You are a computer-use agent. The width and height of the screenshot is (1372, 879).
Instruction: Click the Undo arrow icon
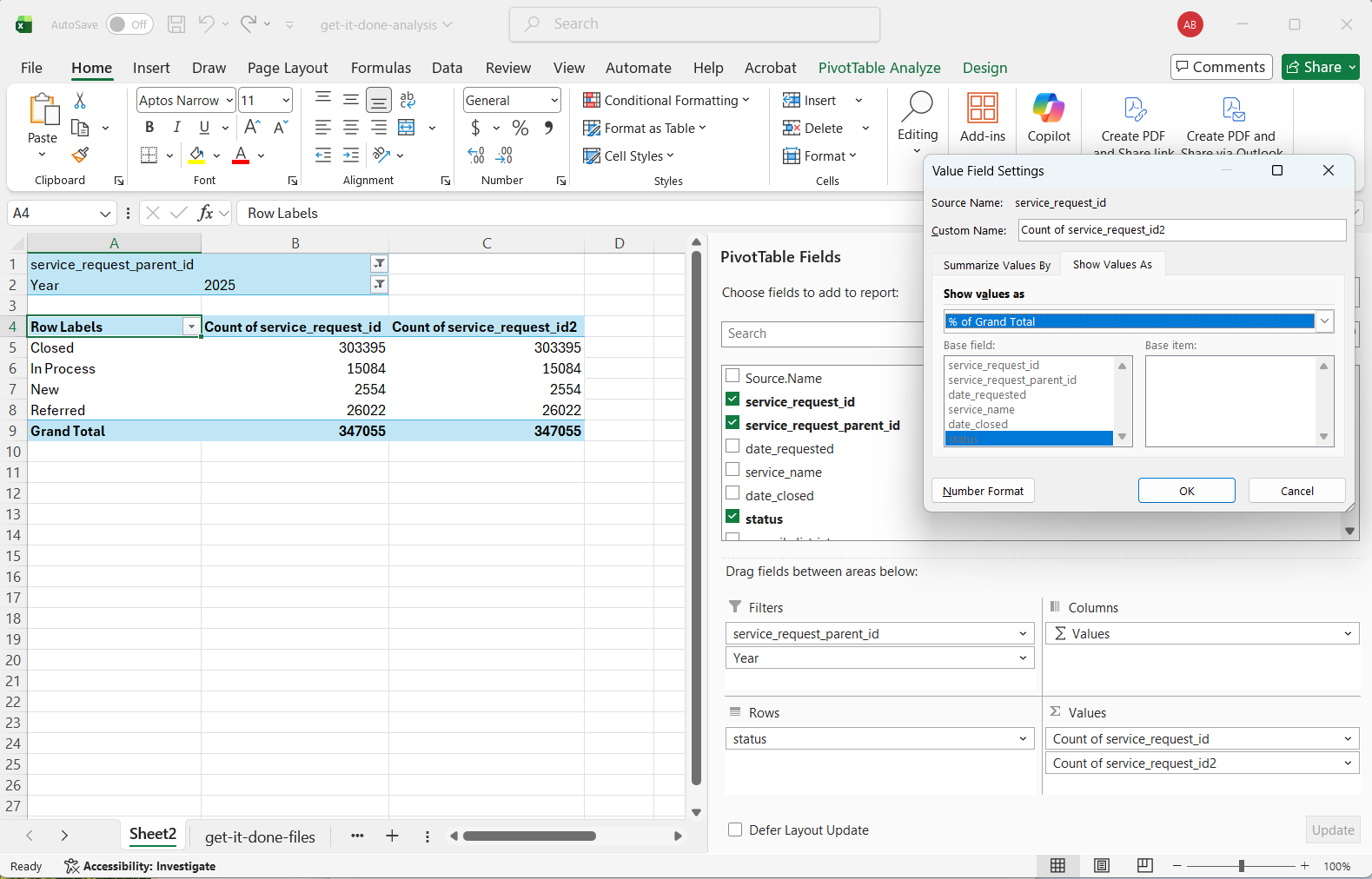tap(206, 24)
